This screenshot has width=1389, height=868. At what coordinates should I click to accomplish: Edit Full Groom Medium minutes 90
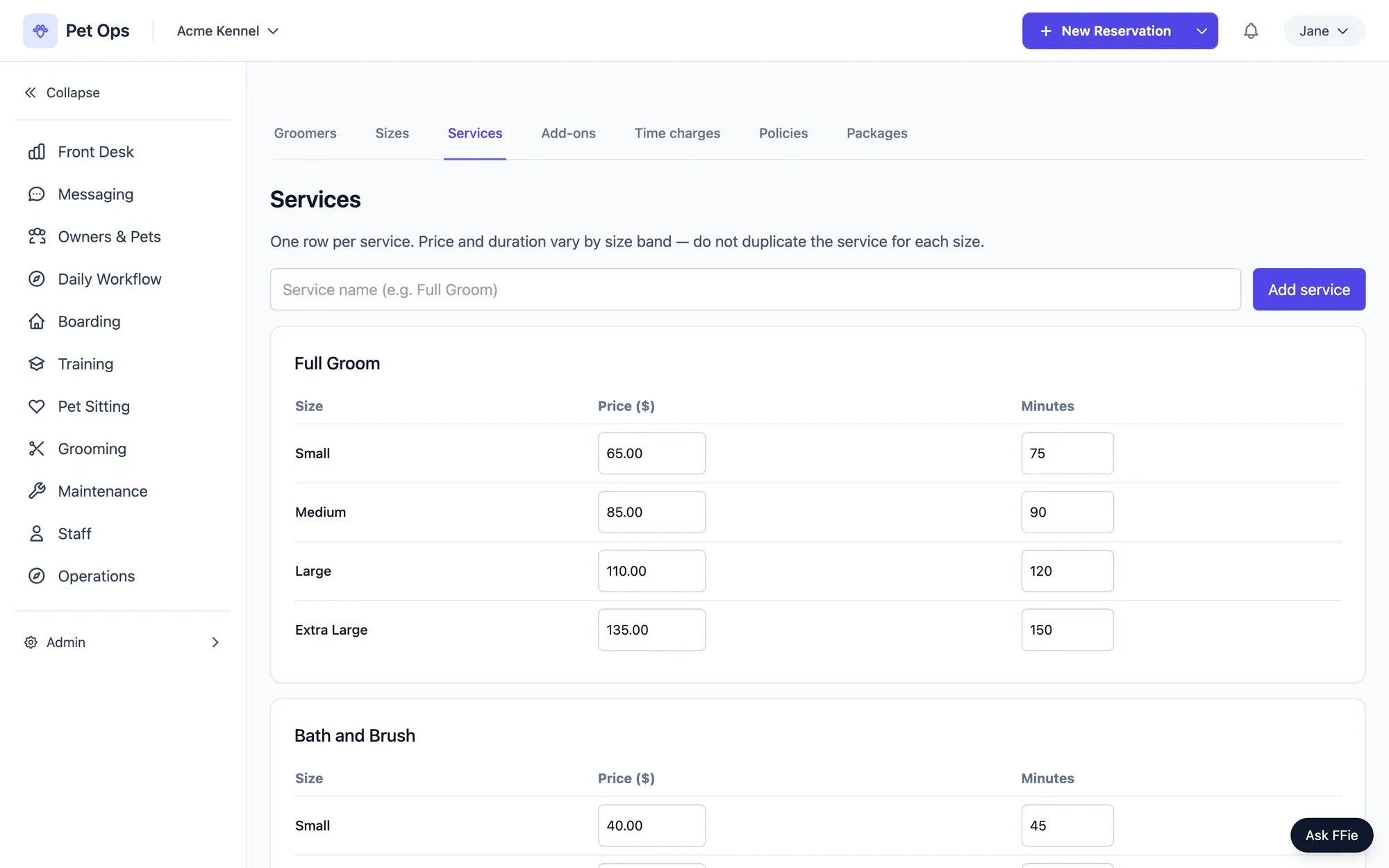coord(1067,512)
